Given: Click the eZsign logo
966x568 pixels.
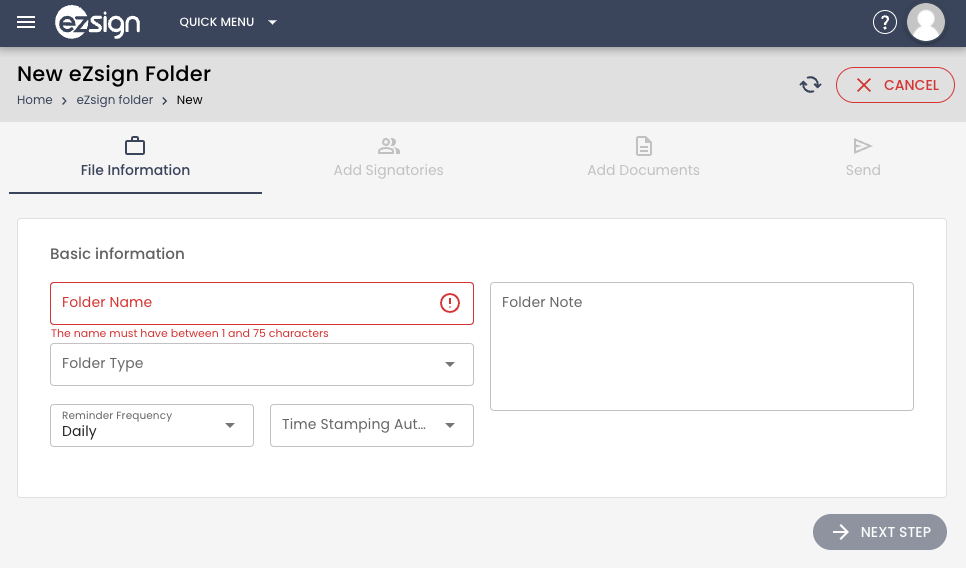Looking at the screenshot, I should tap(98, 22).
